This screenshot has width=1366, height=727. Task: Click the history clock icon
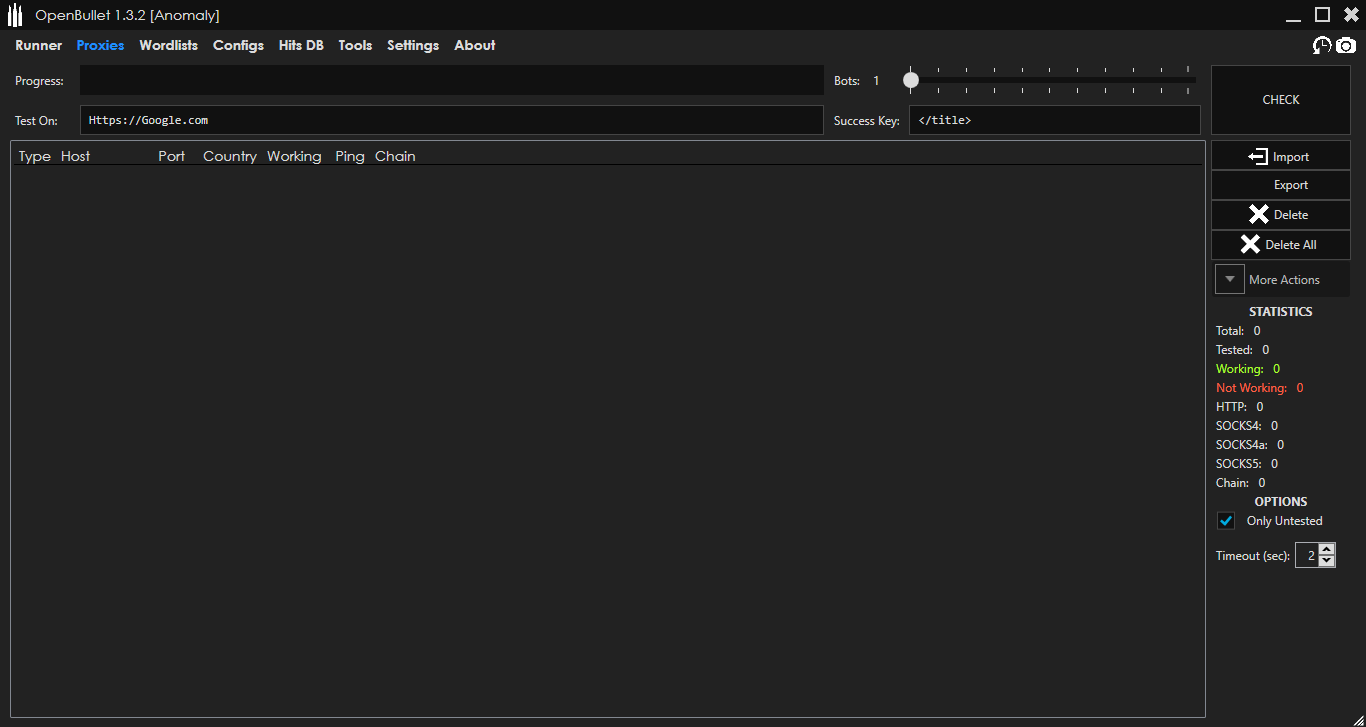click(x=1322, y=45)
